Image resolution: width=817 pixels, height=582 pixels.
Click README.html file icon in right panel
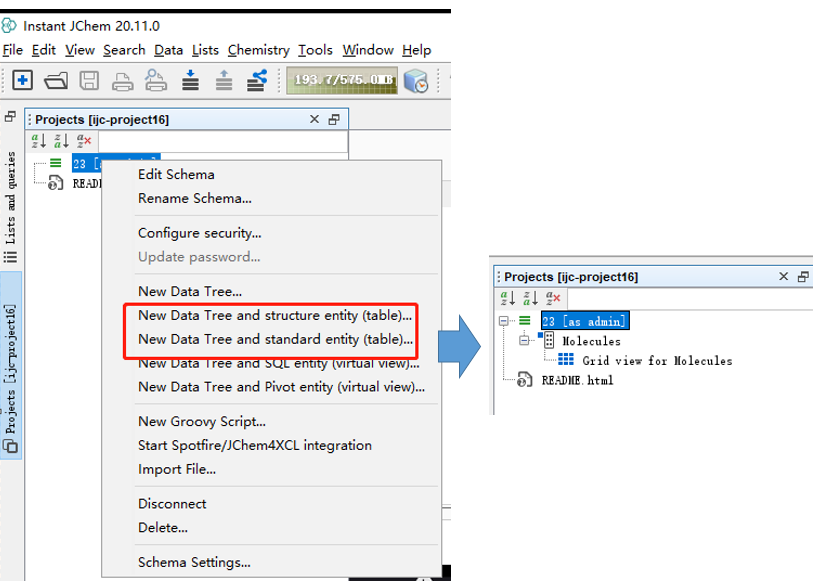pos(525,379)
